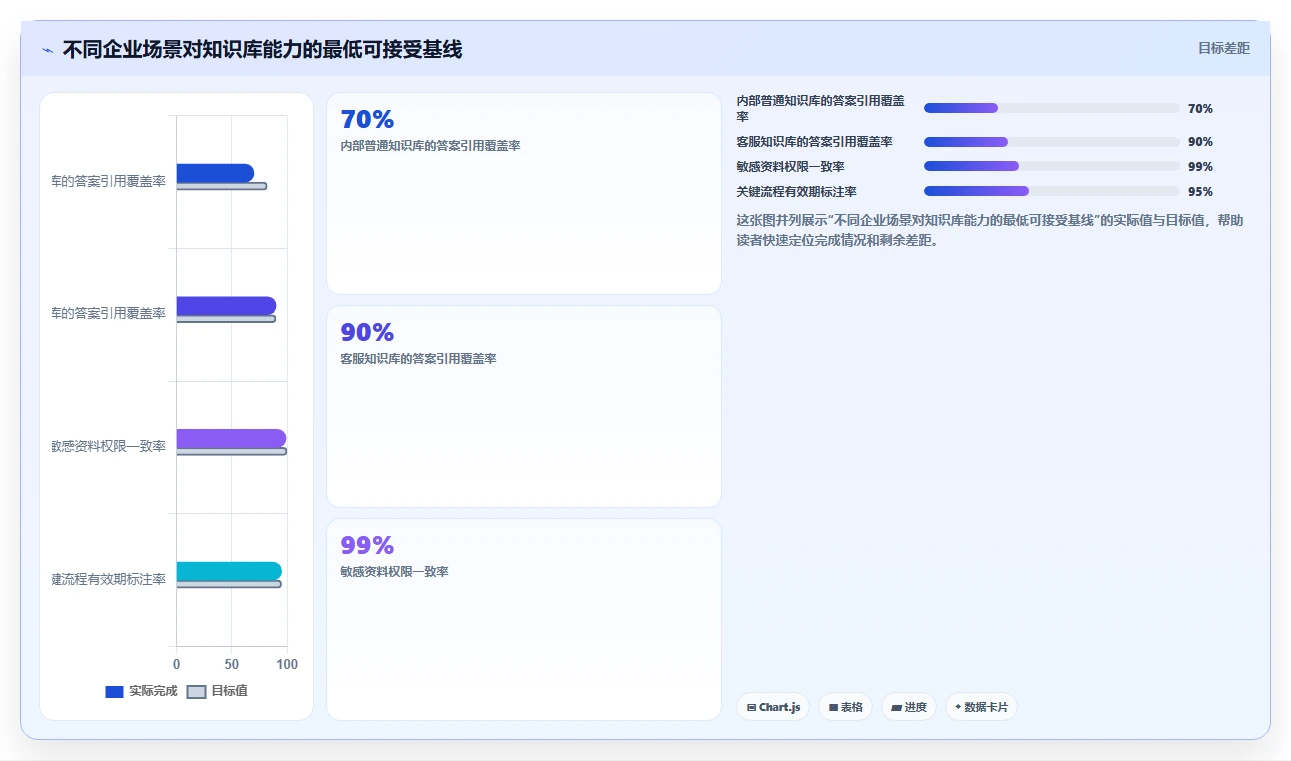Toggle the 目标值 legend swatch
This screenshot has height=761, width=1291.
coord(196,691)
